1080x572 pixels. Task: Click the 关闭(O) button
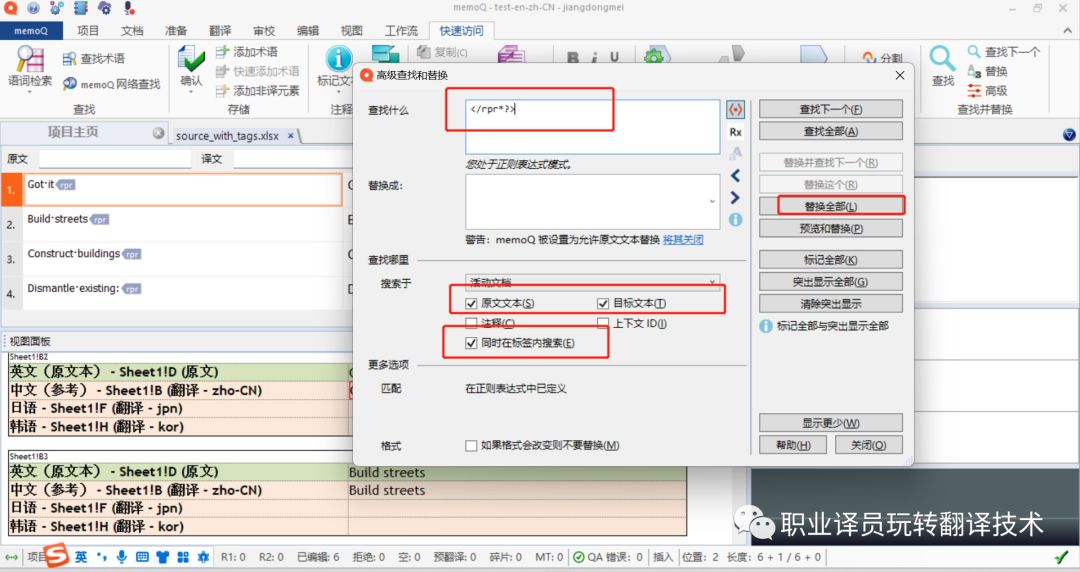[869, 445]
